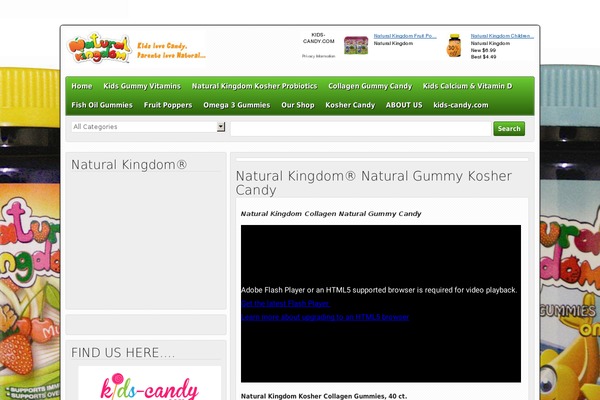The image size is (600, 400).
Task: Open the Home menu item
Action: 82,86
